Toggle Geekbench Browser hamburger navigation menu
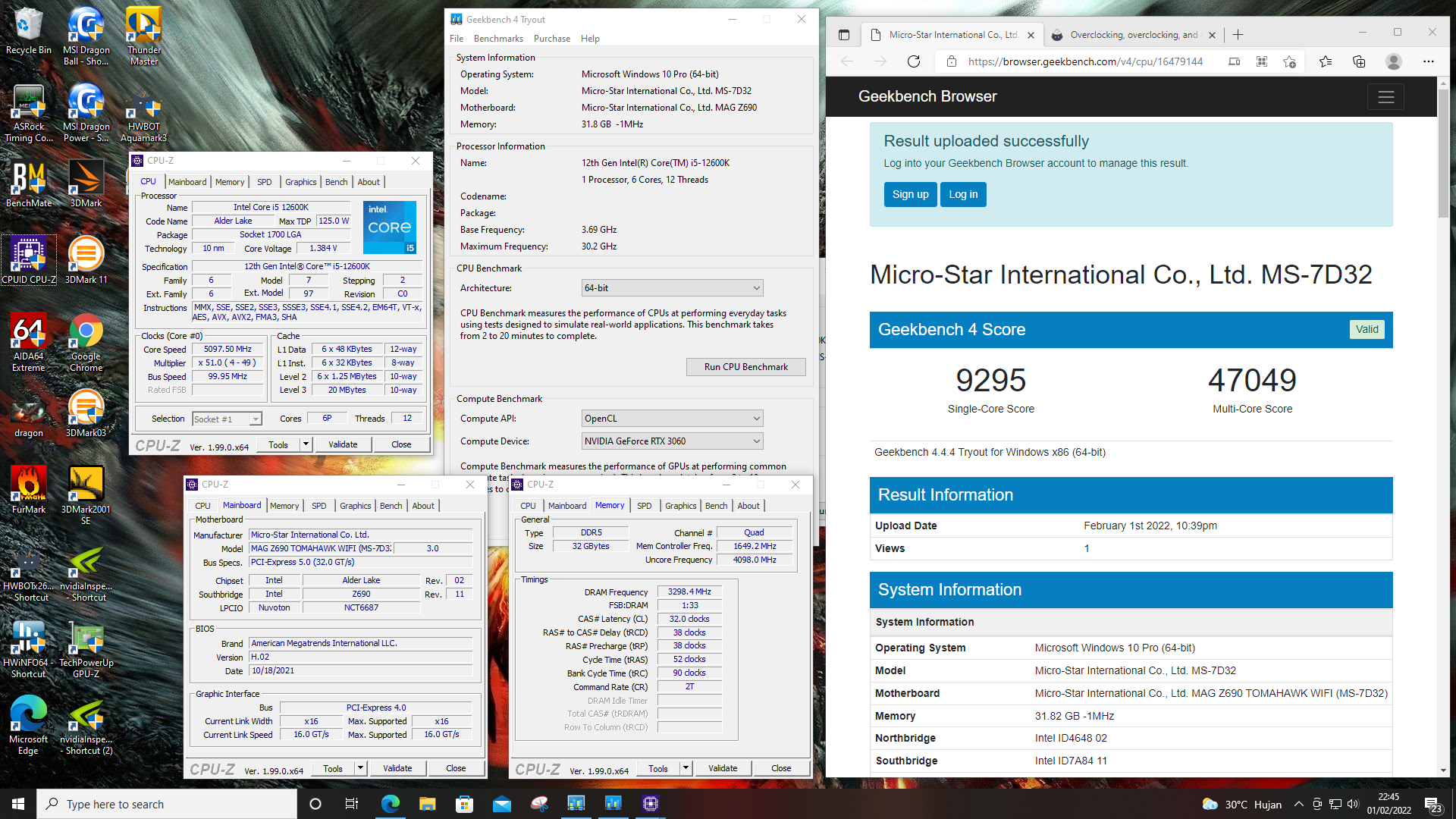The width and height of the screenshot is (1456, 819). tap(1386, 97)
